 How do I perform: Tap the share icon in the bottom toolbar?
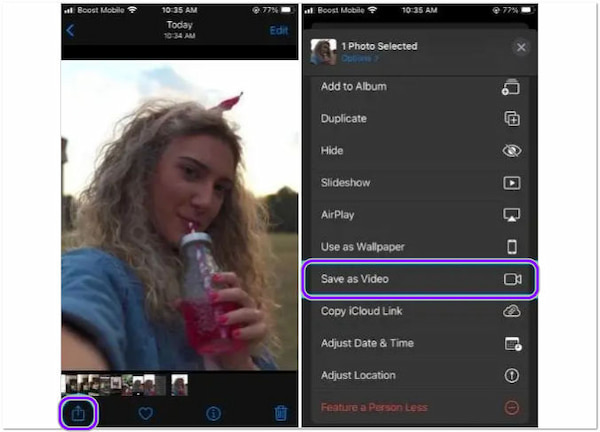point(77,411)
